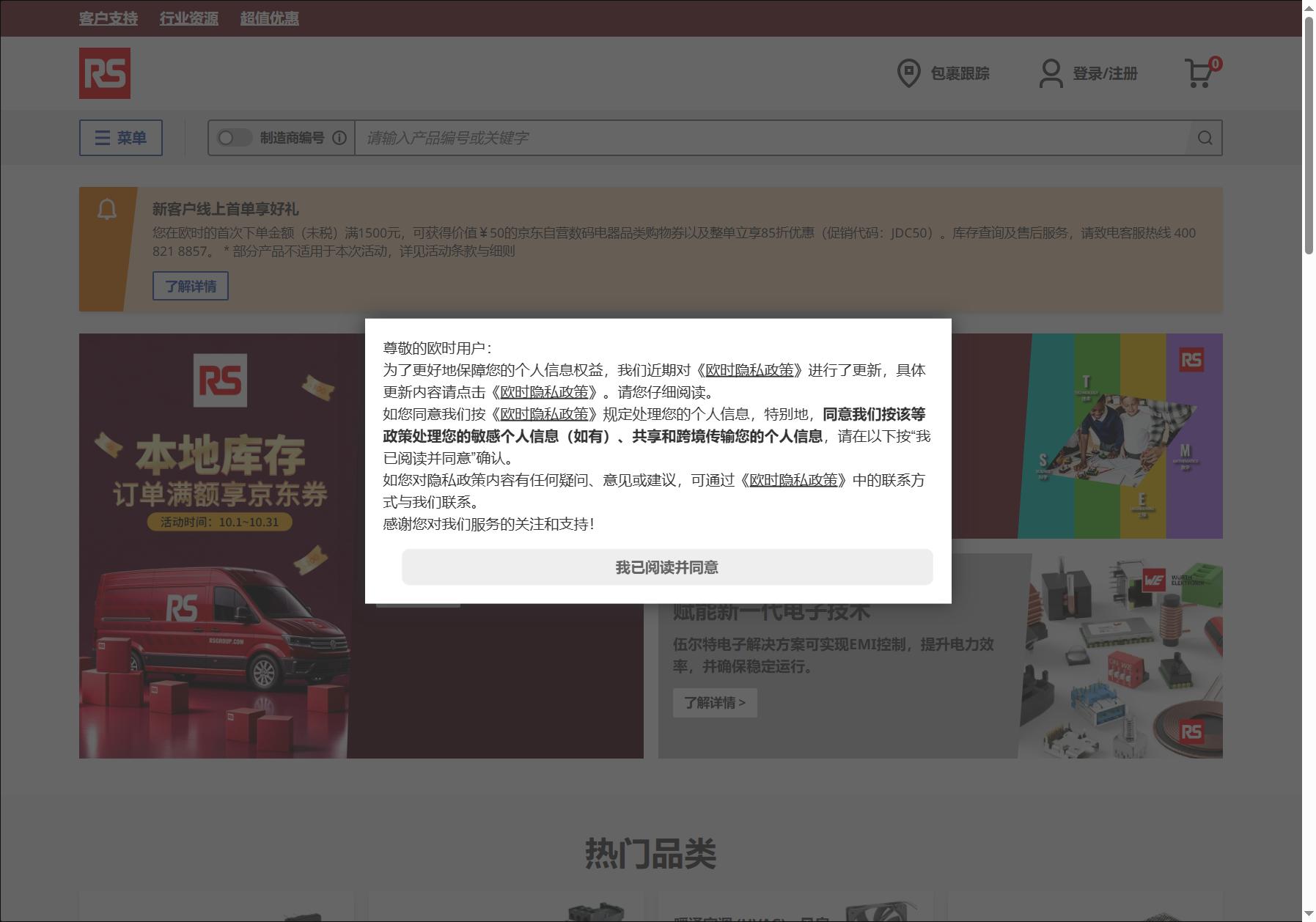The width and height of the screenshot is (1316, 922).
Task: Click 登录/注册 link
Action: click(1105, 73)
